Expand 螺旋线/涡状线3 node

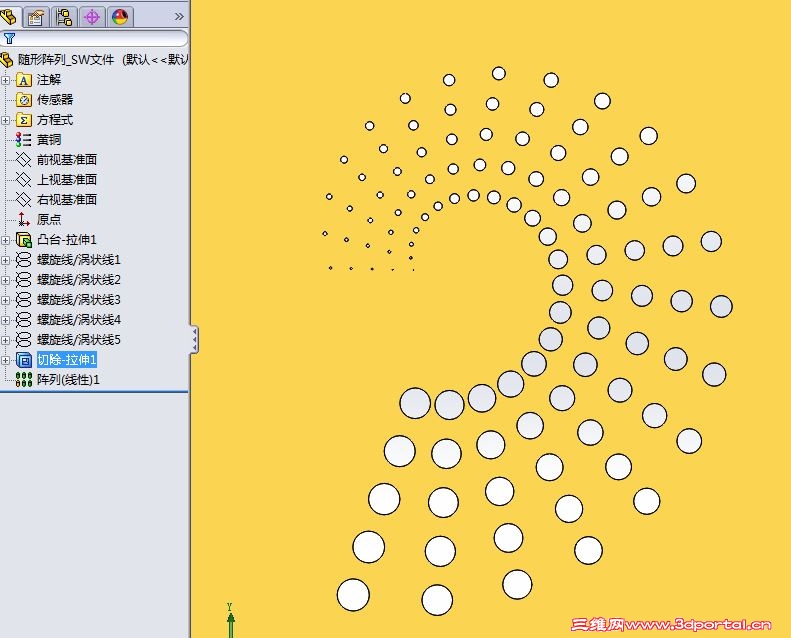pos(6,300)
